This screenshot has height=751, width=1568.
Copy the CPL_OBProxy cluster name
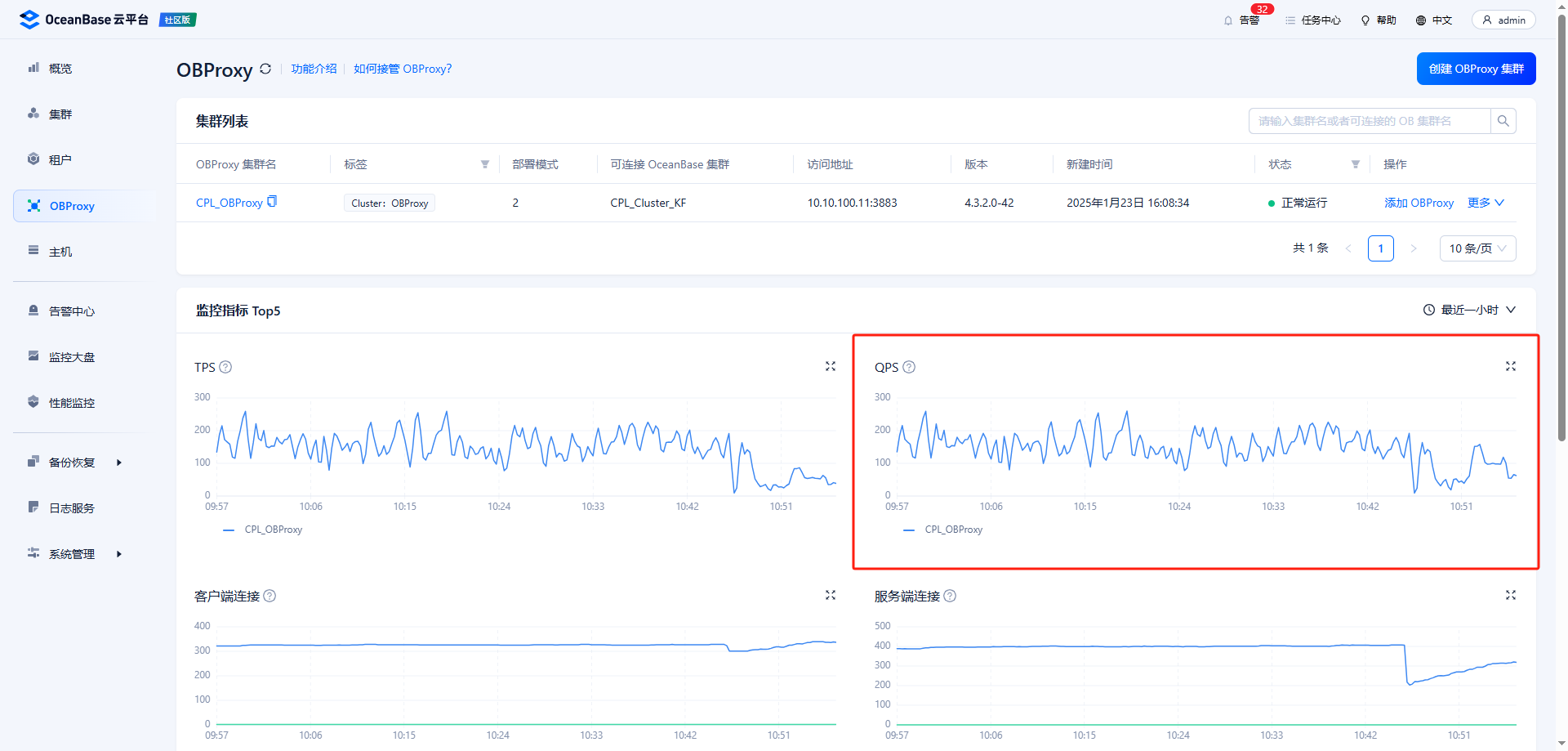pos(272,202)
